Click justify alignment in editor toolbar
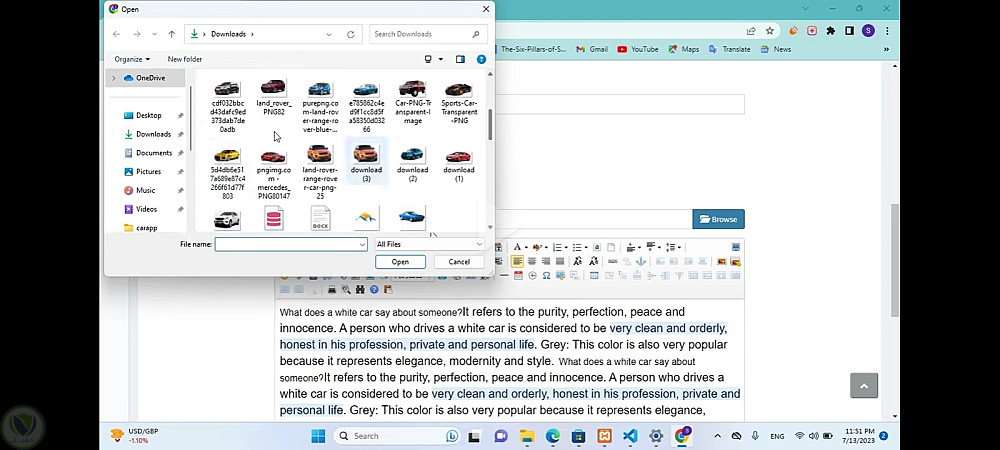 pyautogui.click(x=560, y=261)
